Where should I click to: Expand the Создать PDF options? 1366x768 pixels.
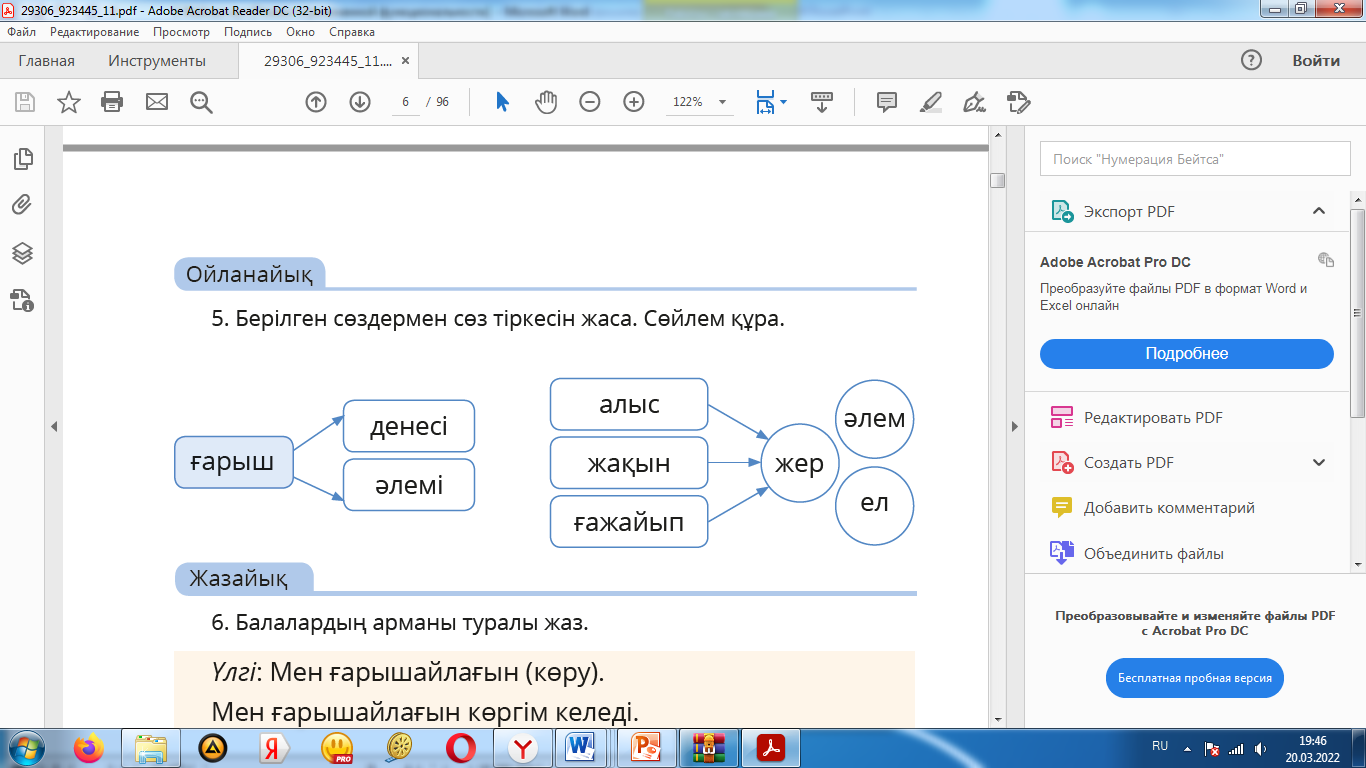click(x=1319, y=462)
